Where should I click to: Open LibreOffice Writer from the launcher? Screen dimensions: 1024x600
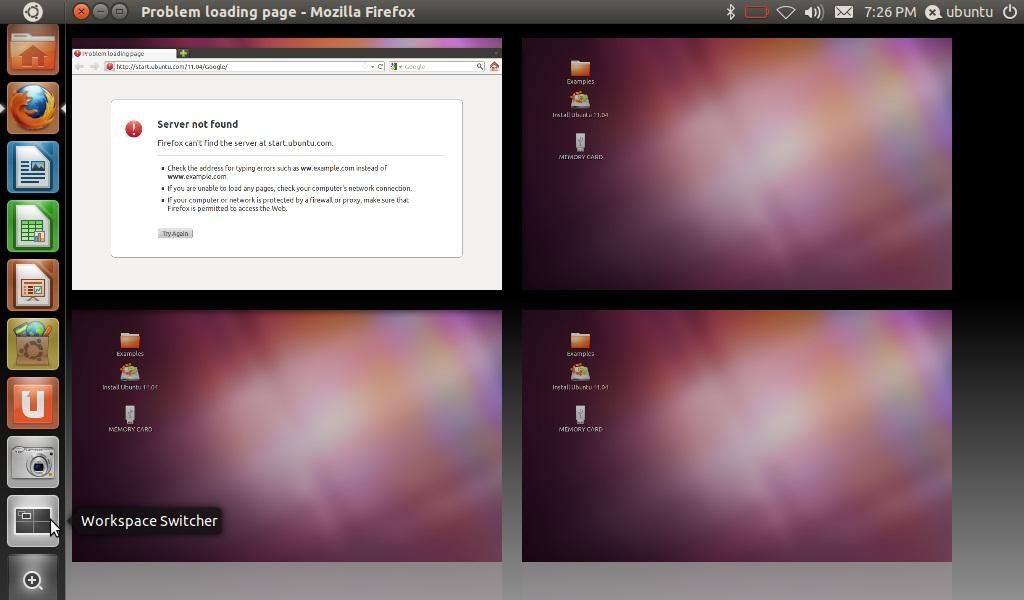pos(33,167)
